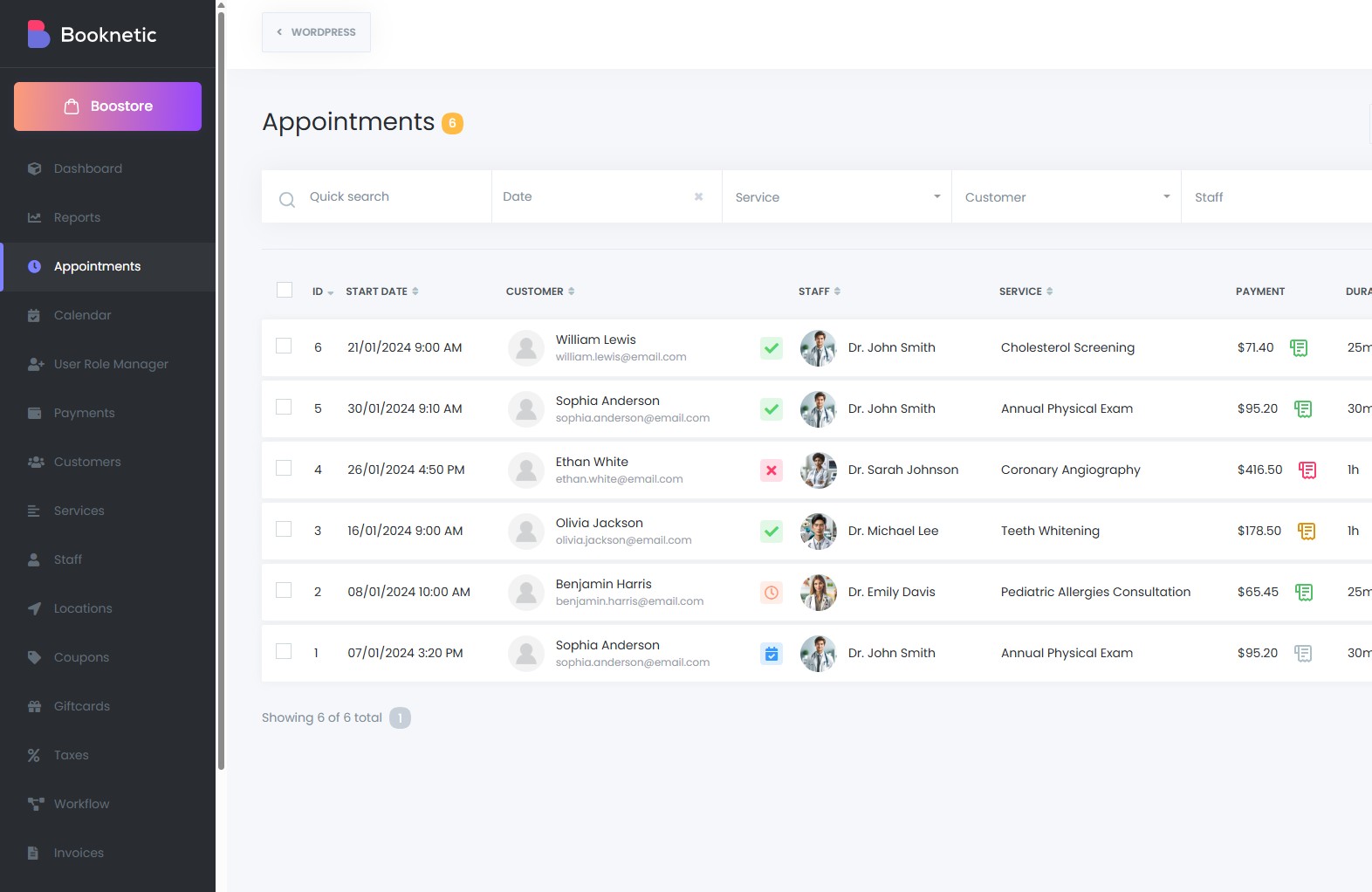Click the sidebar vertical scrollbar
This screenshot has height=892, width=1372.
click(x=221, y=393)
